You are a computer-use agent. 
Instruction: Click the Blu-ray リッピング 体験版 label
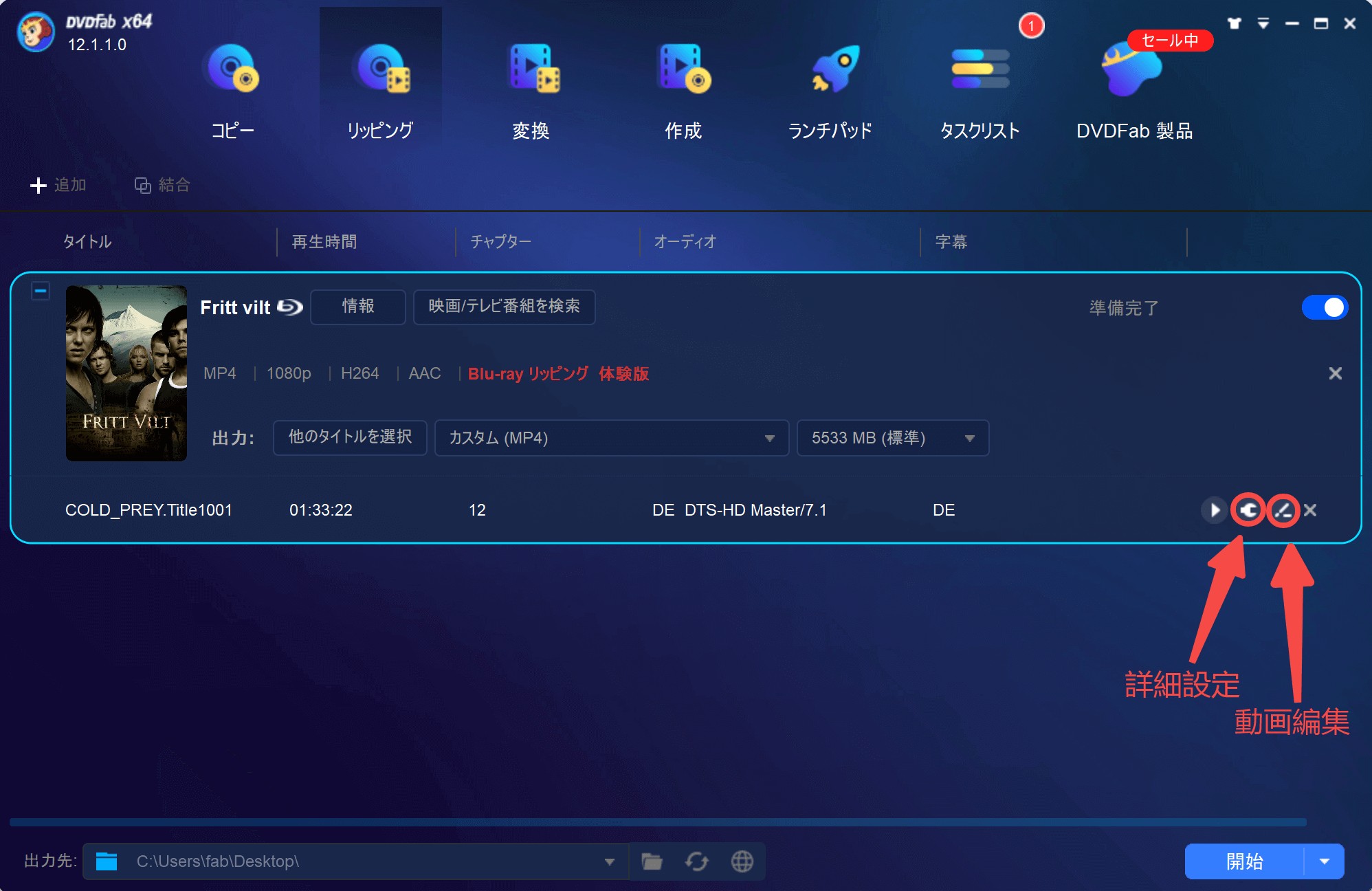tap(558, 373)
